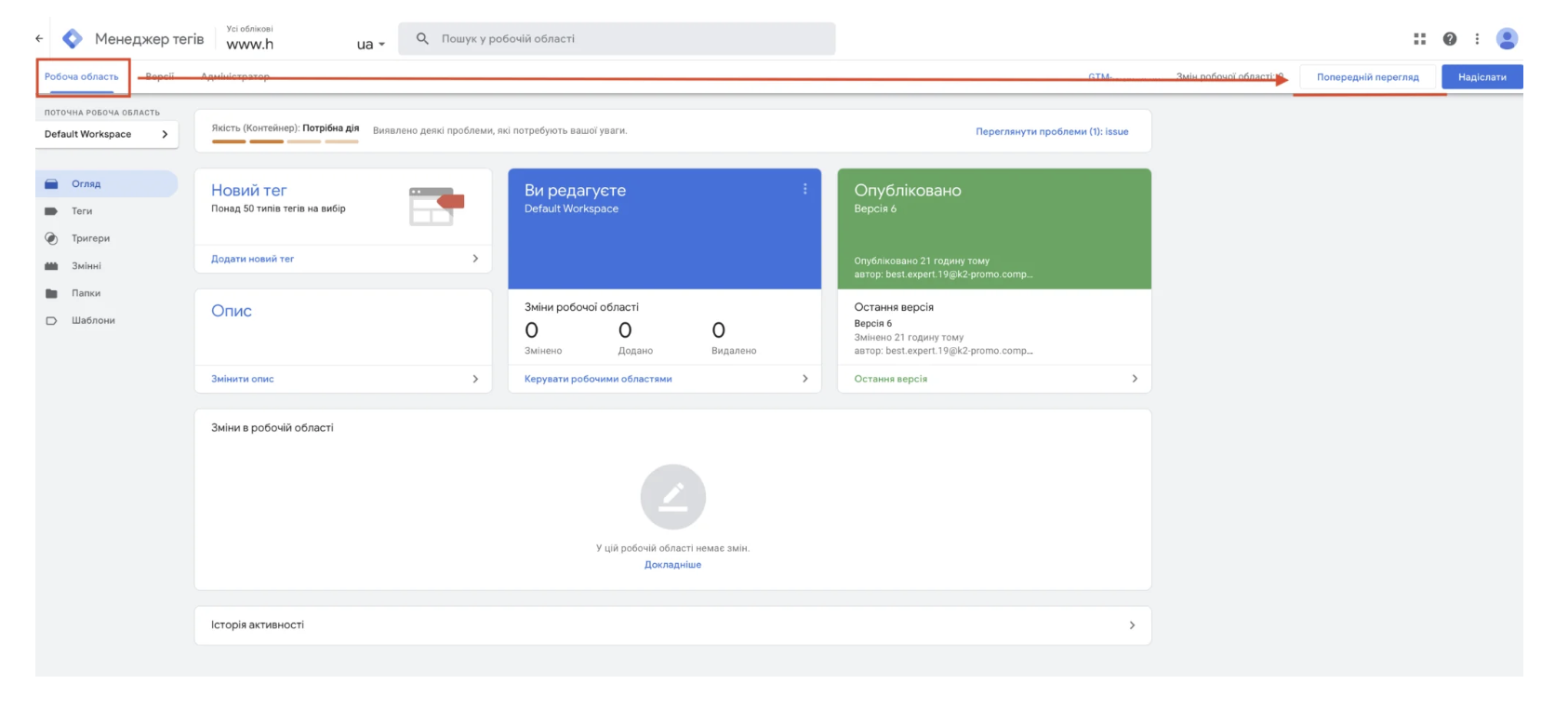Select Шаблони in the sidebar
This screenshot has width=1568, height=711.
(107, 320)
